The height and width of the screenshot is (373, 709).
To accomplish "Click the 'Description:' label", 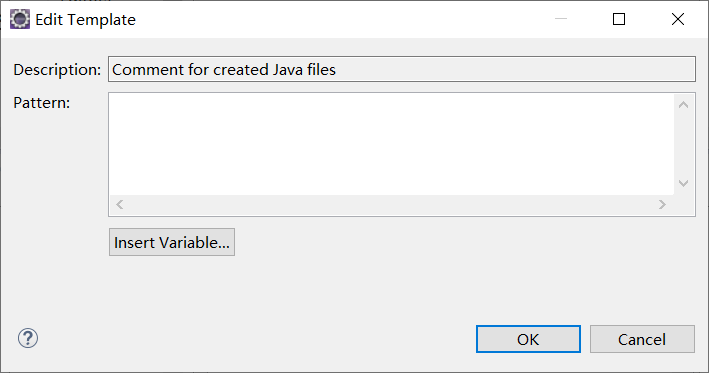I will [57, 70].
